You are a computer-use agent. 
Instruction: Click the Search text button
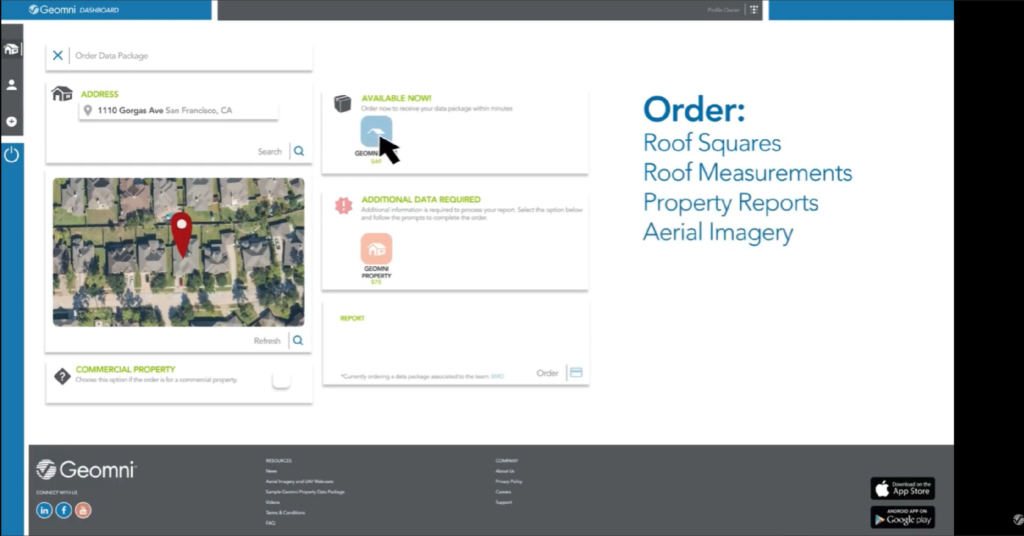coord(269,151)
